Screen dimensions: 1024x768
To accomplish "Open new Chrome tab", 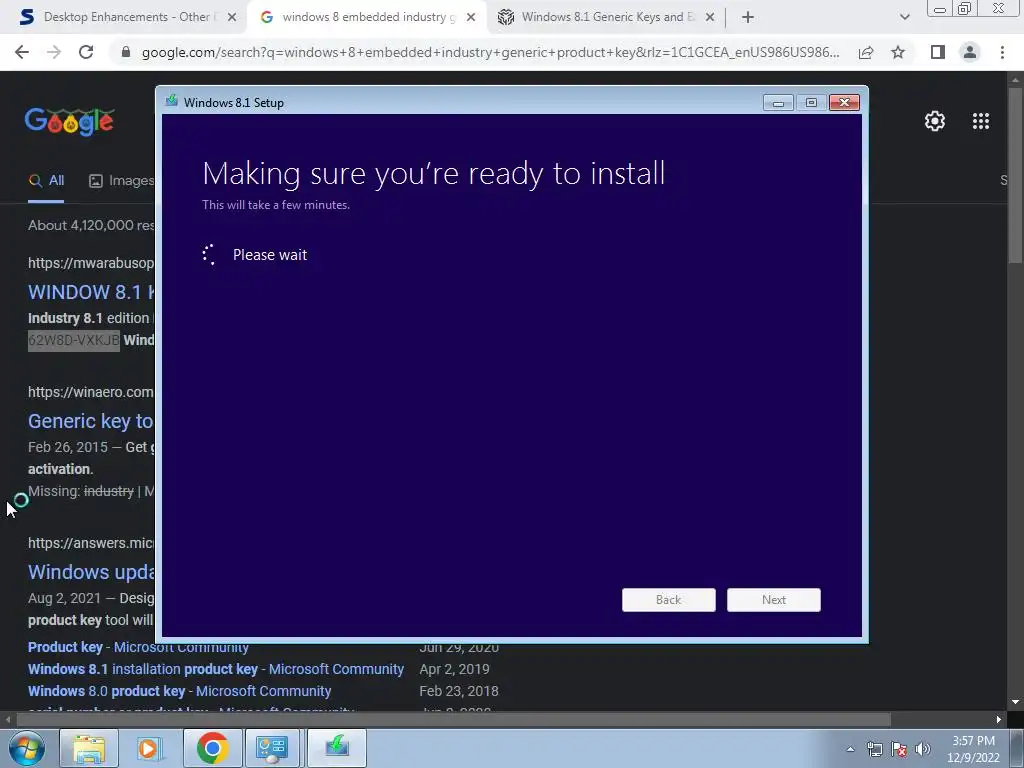I will pos(748,18).
